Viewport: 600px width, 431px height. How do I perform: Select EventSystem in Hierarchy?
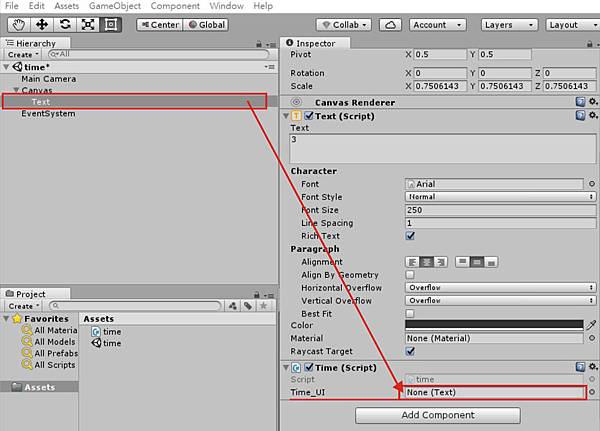pyautogui.click(x=48, y=114)
